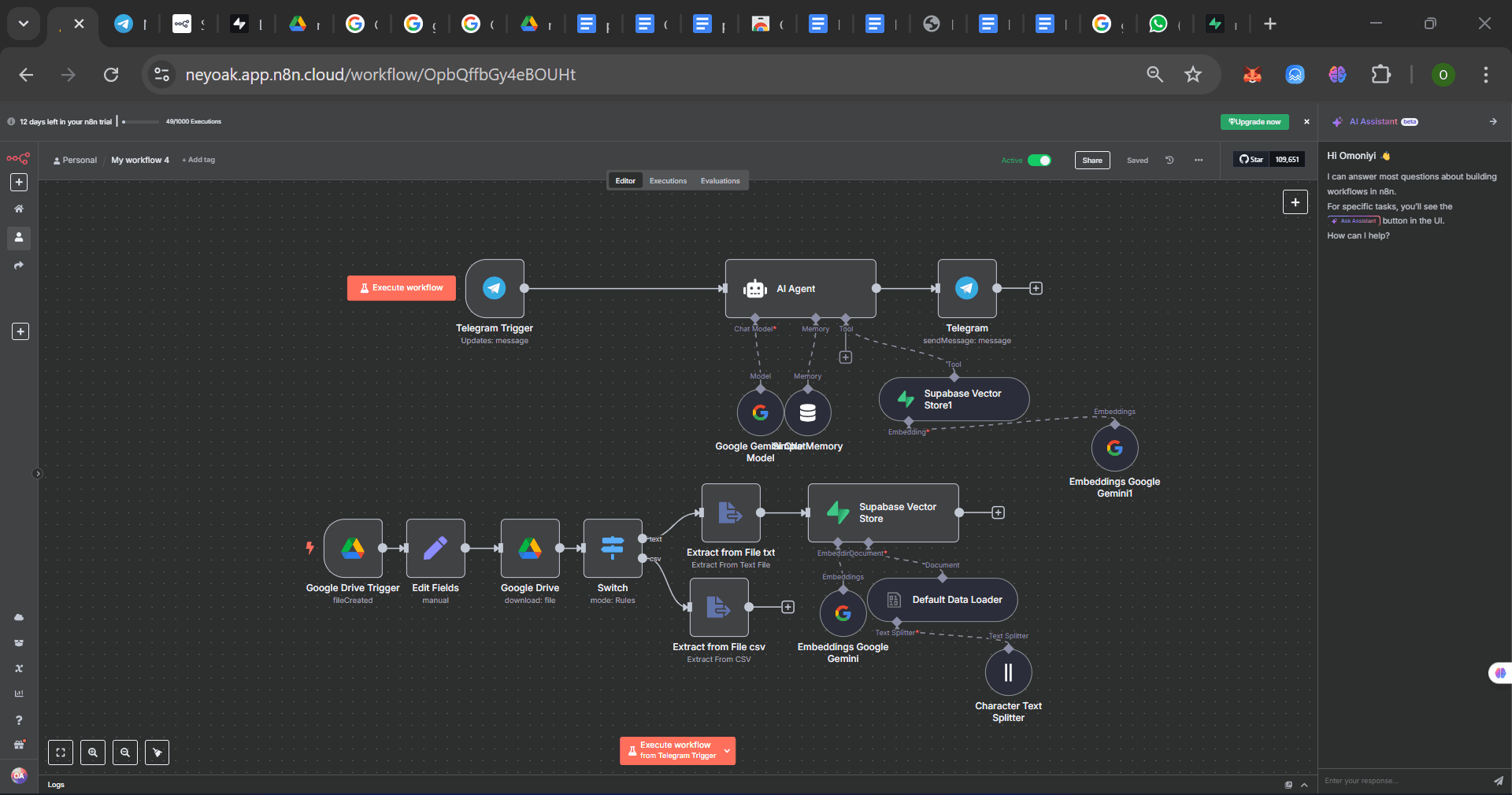Go to the n8n home overview

point(19,209)
